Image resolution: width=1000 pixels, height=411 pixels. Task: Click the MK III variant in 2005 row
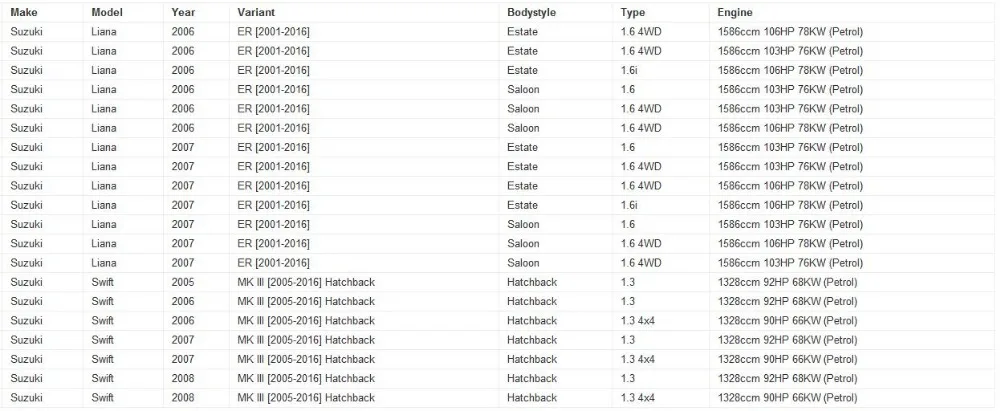click(x=306, y=282)
